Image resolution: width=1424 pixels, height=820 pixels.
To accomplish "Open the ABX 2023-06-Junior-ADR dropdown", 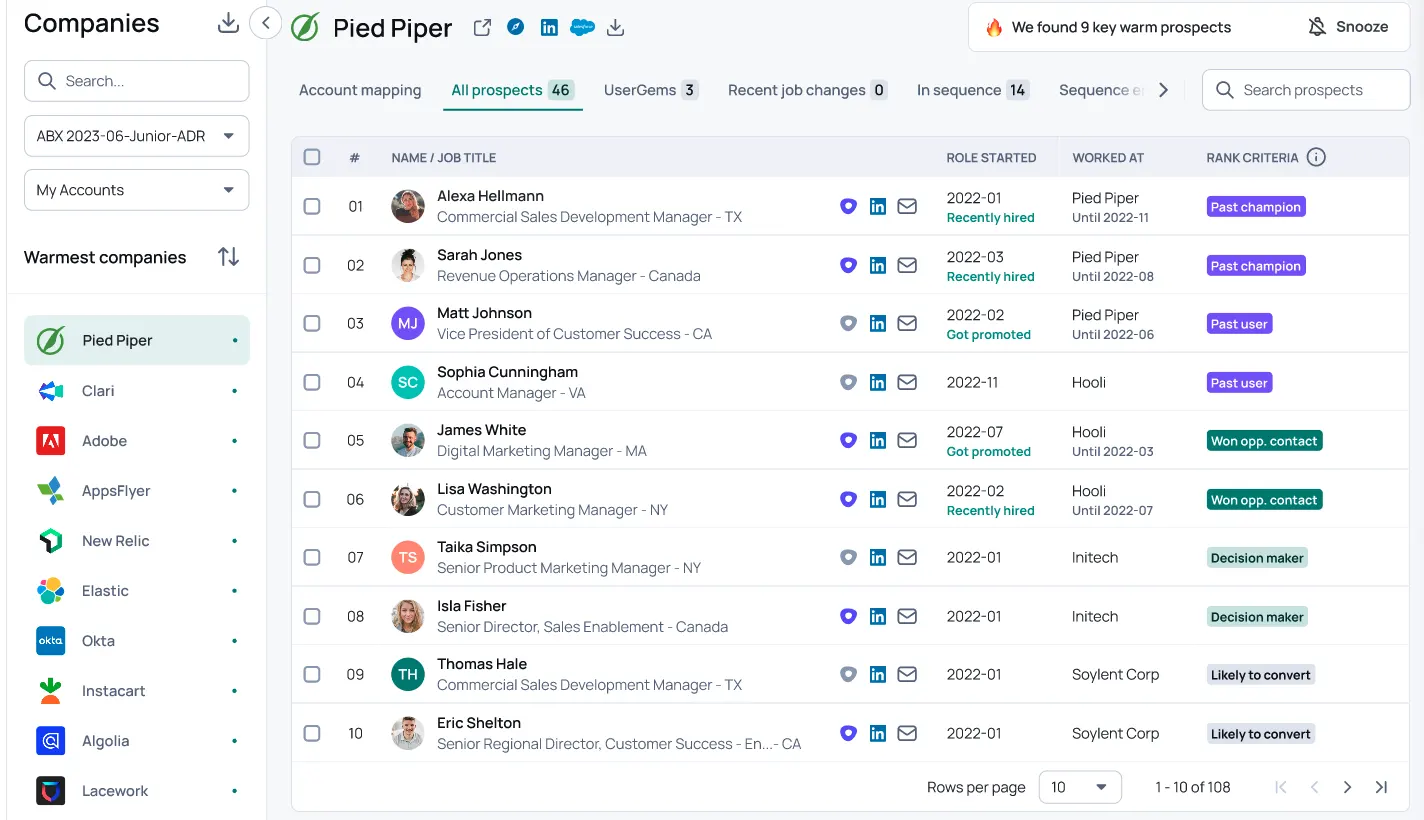I will click(x=136, y=136).
